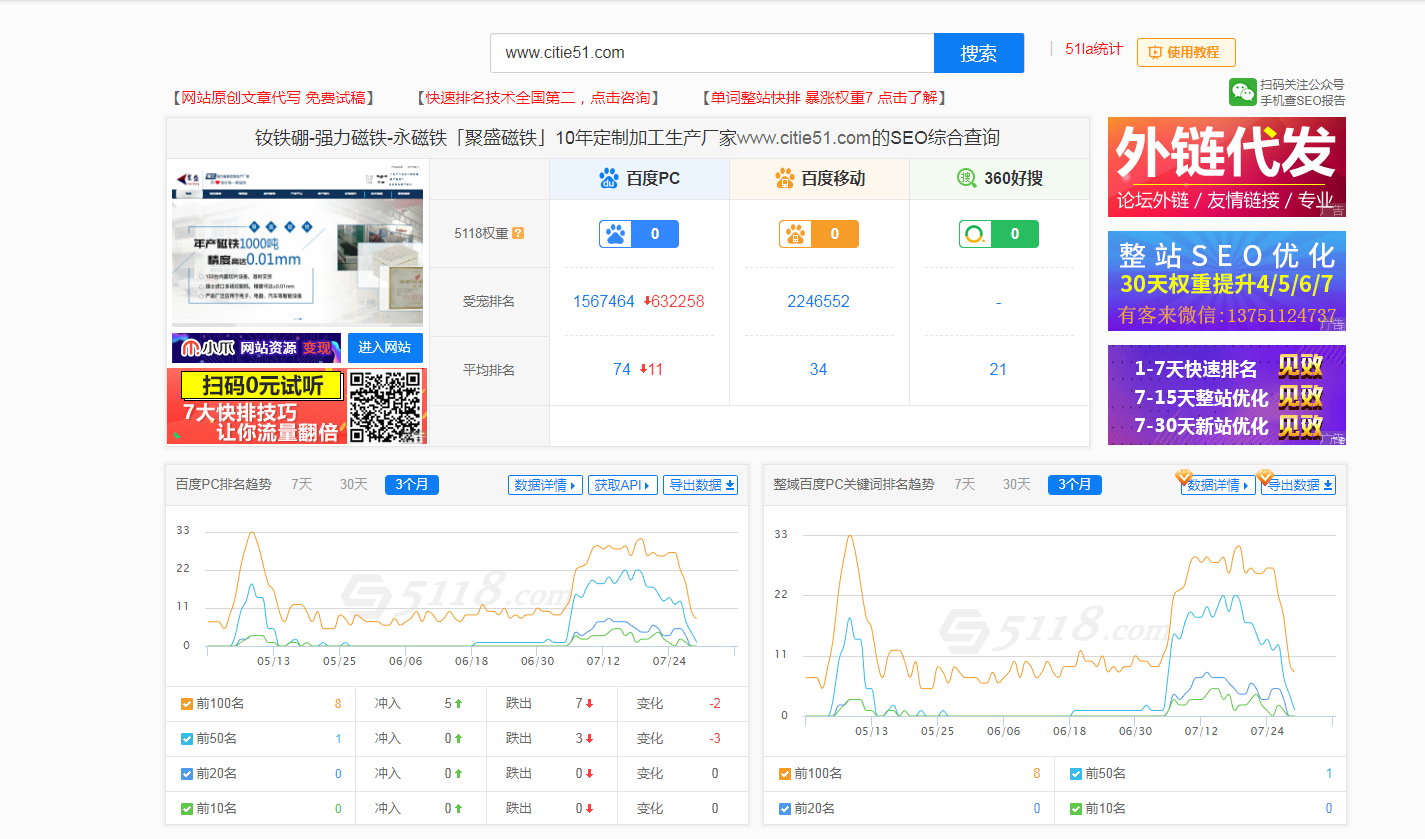Screen dimensions: 1425x839
Task: Click 导出数据 in 整域百度PC关键词 panel
Action: [1298, 485]
